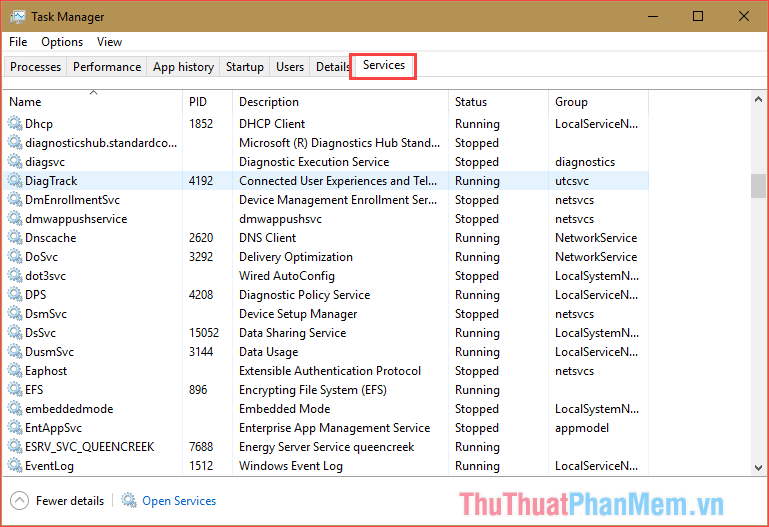Click the gear icon beside embeddedmode
Viewport: 769px width, 527px height.
click(15, 408)
